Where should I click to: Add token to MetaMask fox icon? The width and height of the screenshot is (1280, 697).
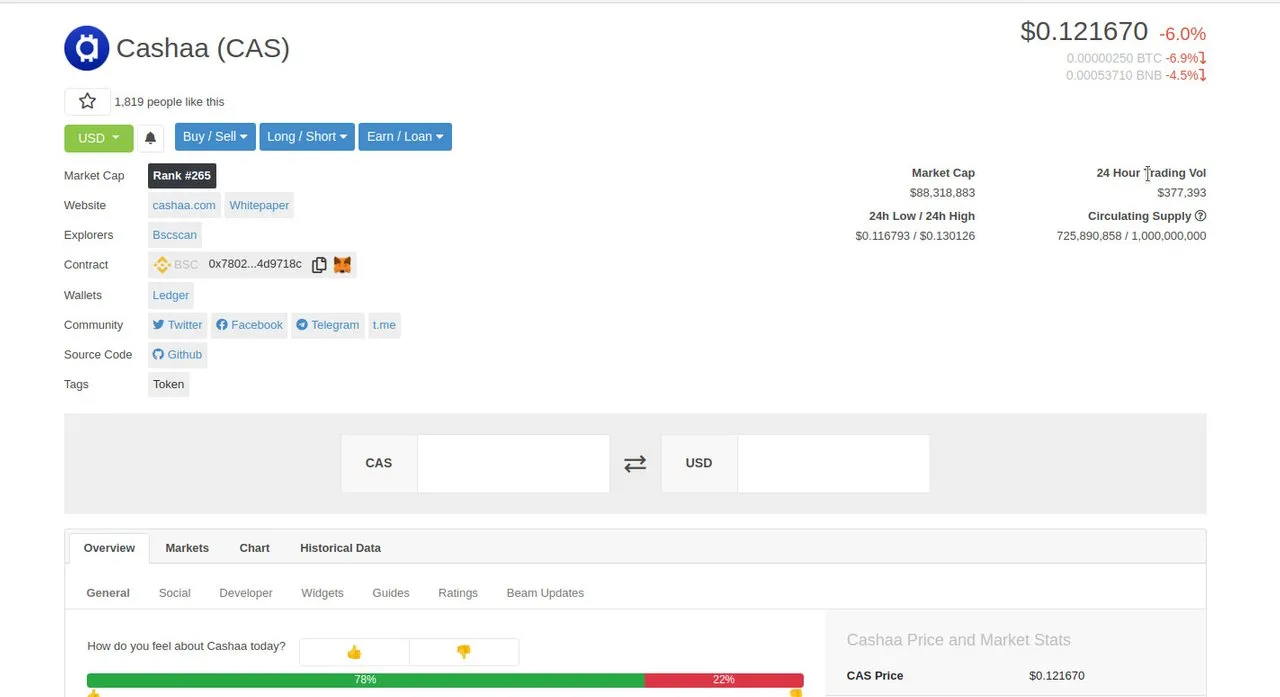coord(342,265)
